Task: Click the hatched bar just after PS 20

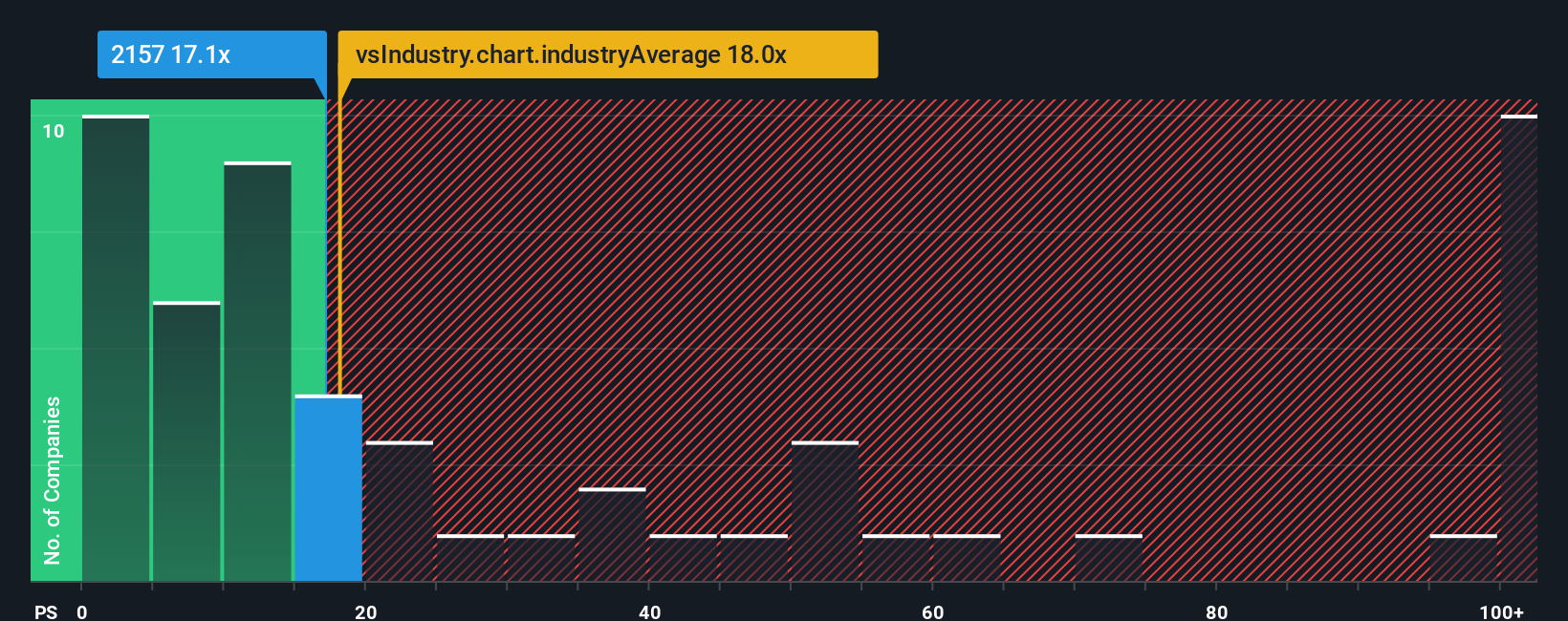Action: (400, 512)
